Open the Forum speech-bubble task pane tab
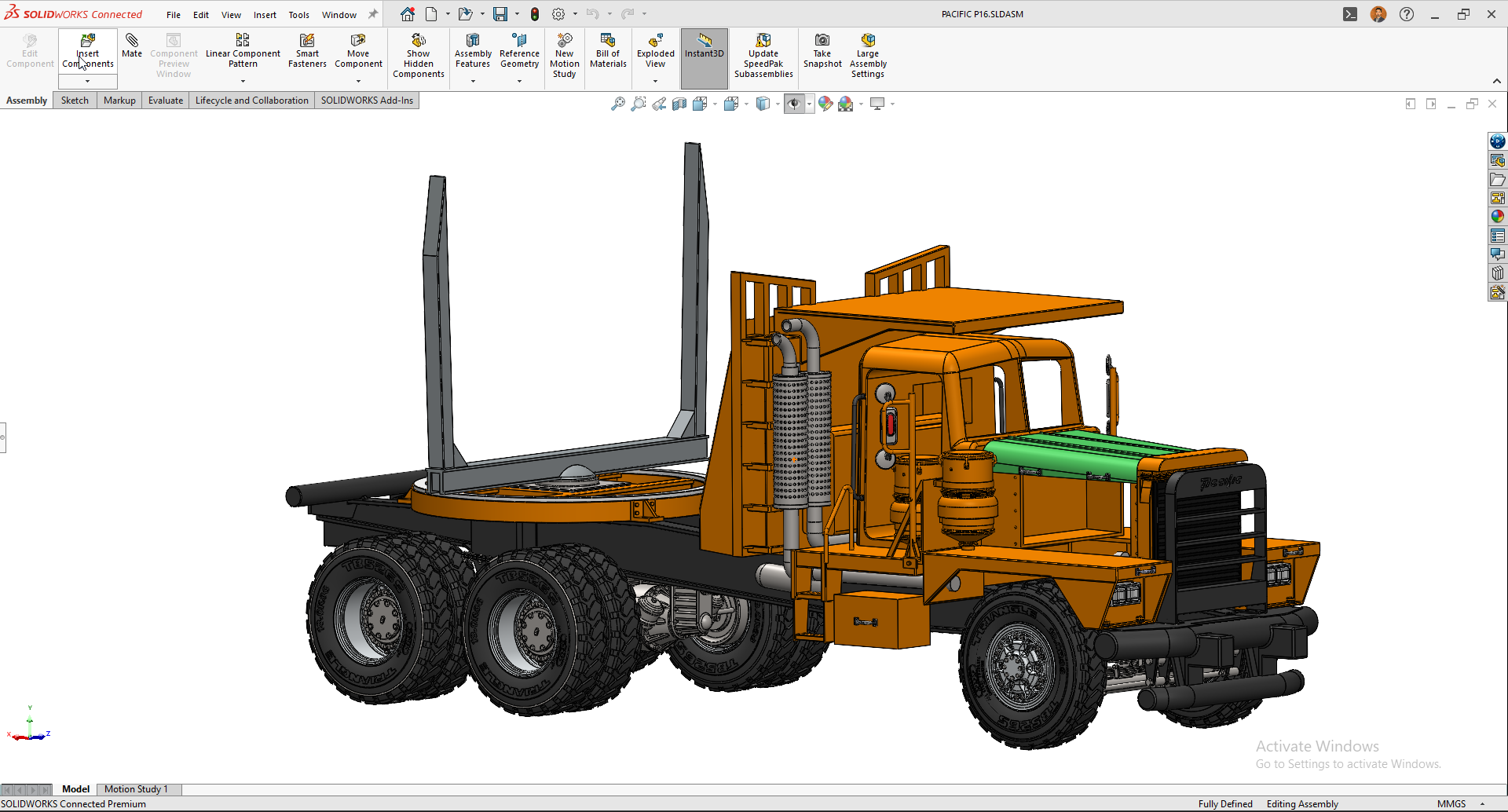This screenshot has height=812, width=1508. [1498, 254]
